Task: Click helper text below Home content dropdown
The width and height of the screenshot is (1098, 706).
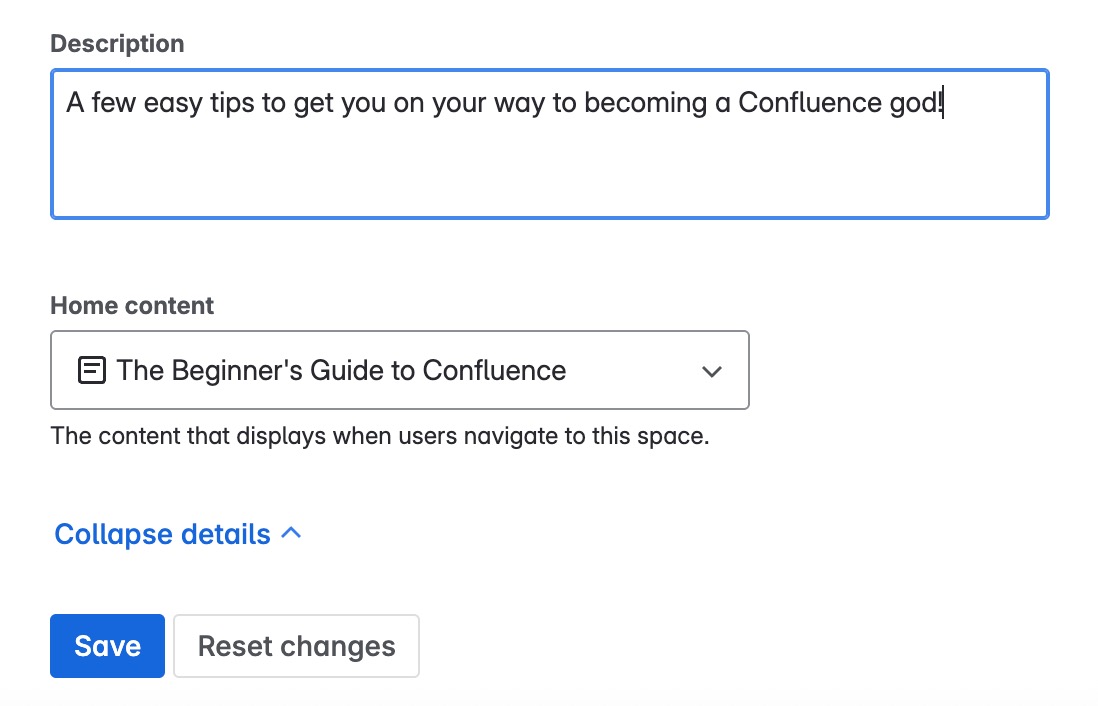Action: click(379, 437)
